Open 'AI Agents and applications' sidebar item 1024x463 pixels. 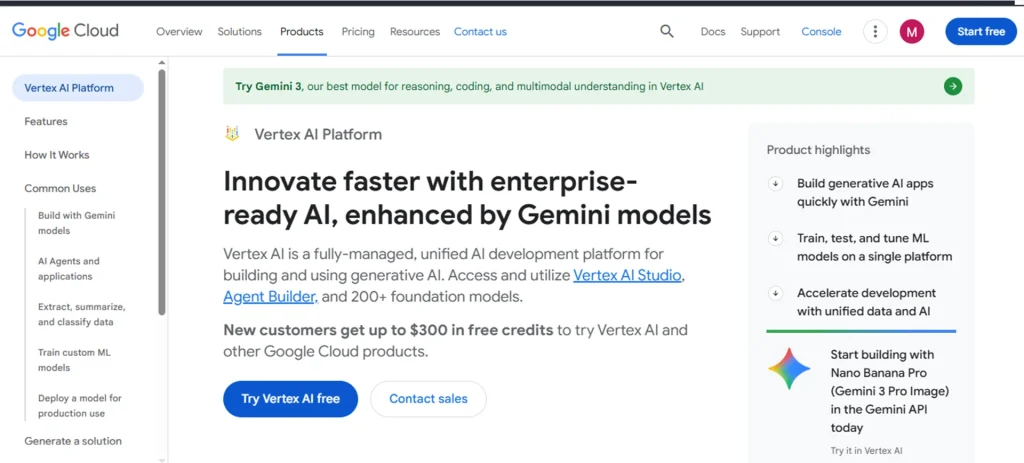pyautogui.click(x=69, y=268)
